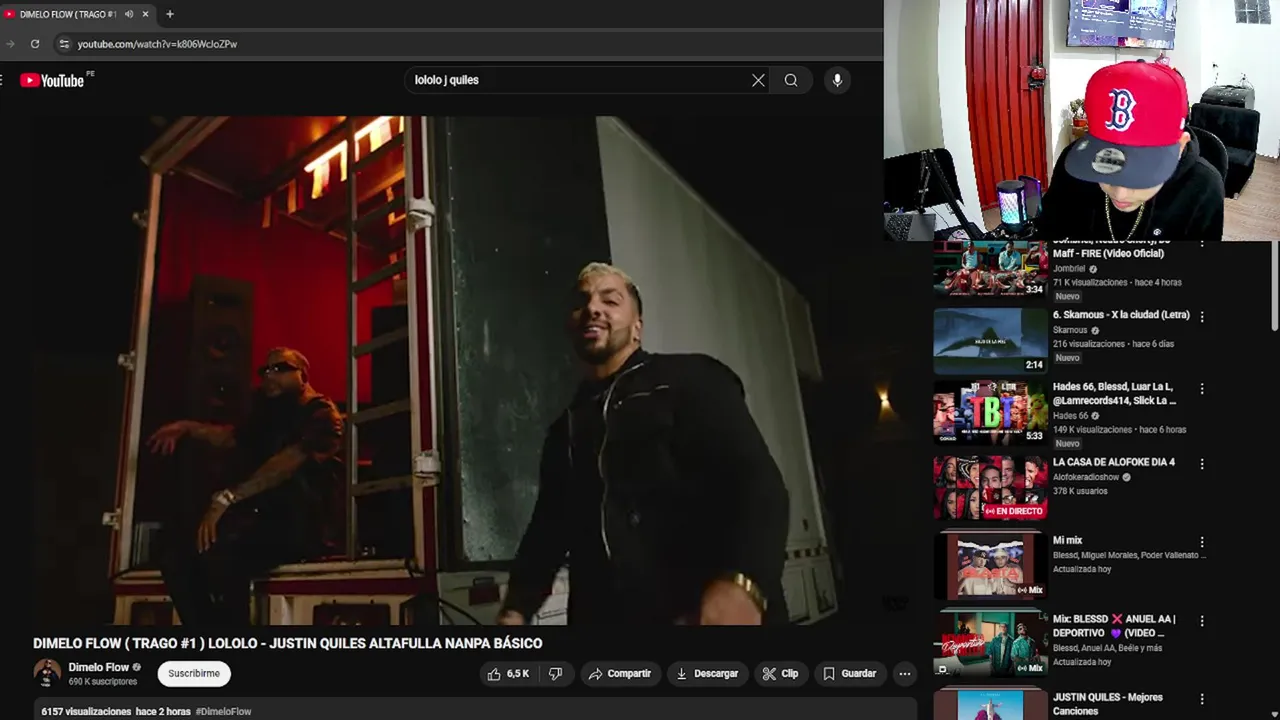Open options menu for FIRE video
Viewport: 1280px width, 720px height.
(1202, 246)
